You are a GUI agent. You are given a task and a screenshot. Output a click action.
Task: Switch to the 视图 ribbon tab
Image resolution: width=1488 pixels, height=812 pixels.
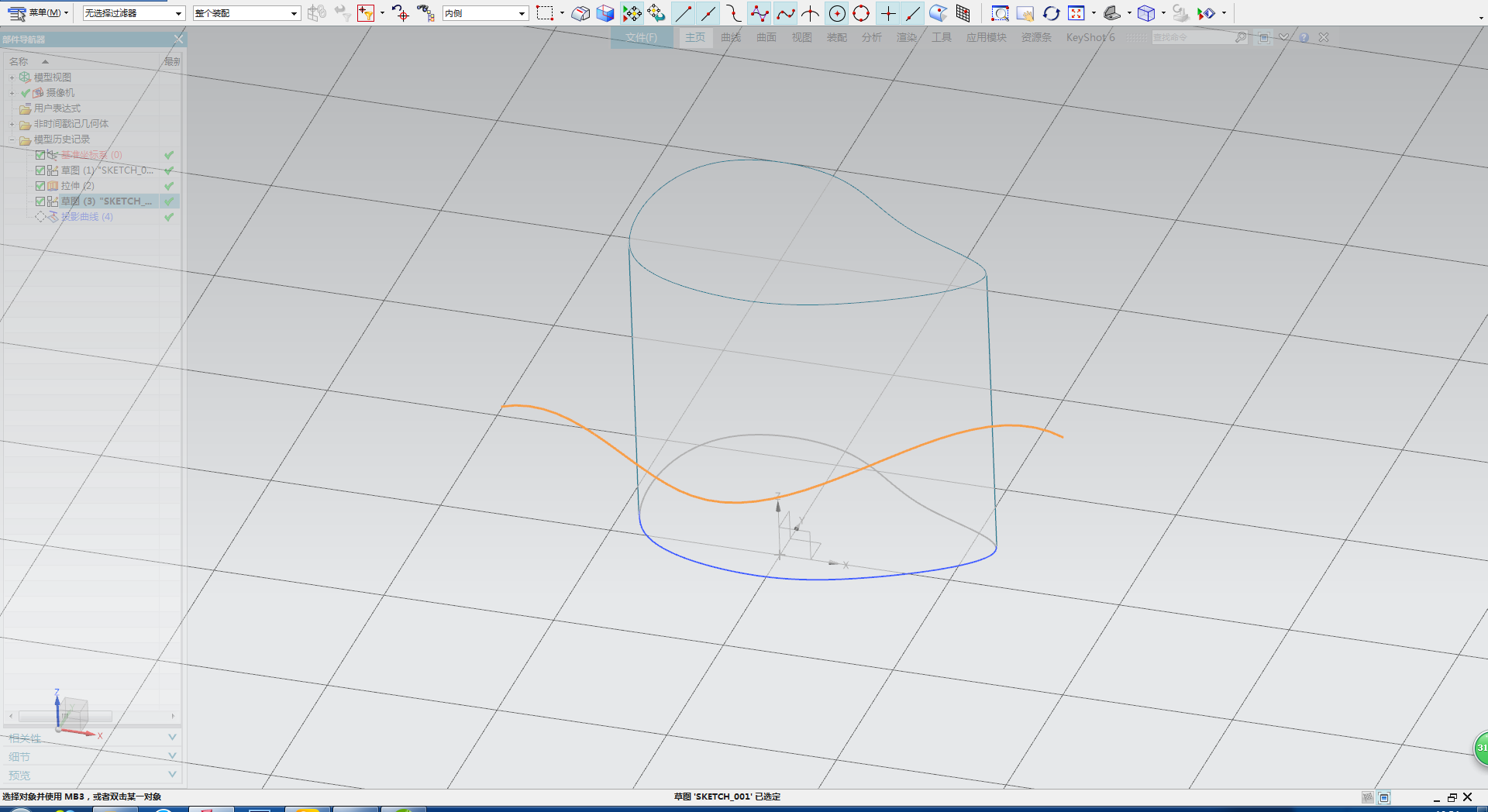tap(802, 37)
